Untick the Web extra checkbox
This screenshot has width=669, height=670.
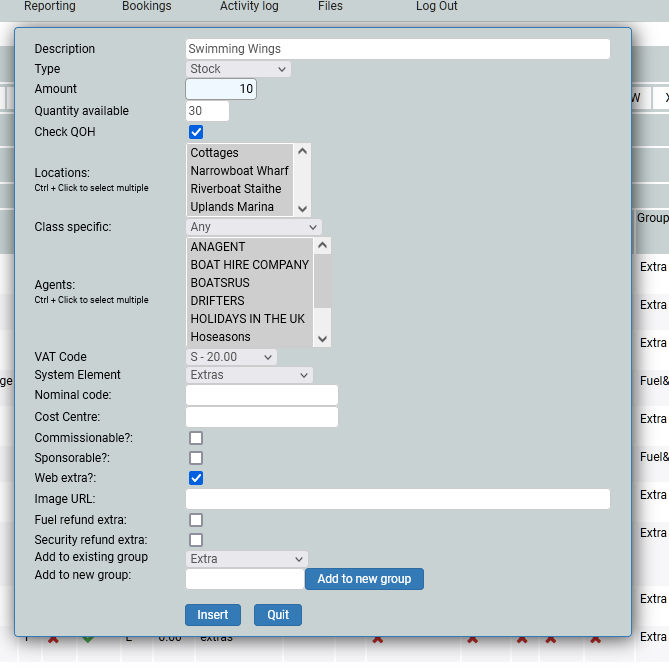196,478
